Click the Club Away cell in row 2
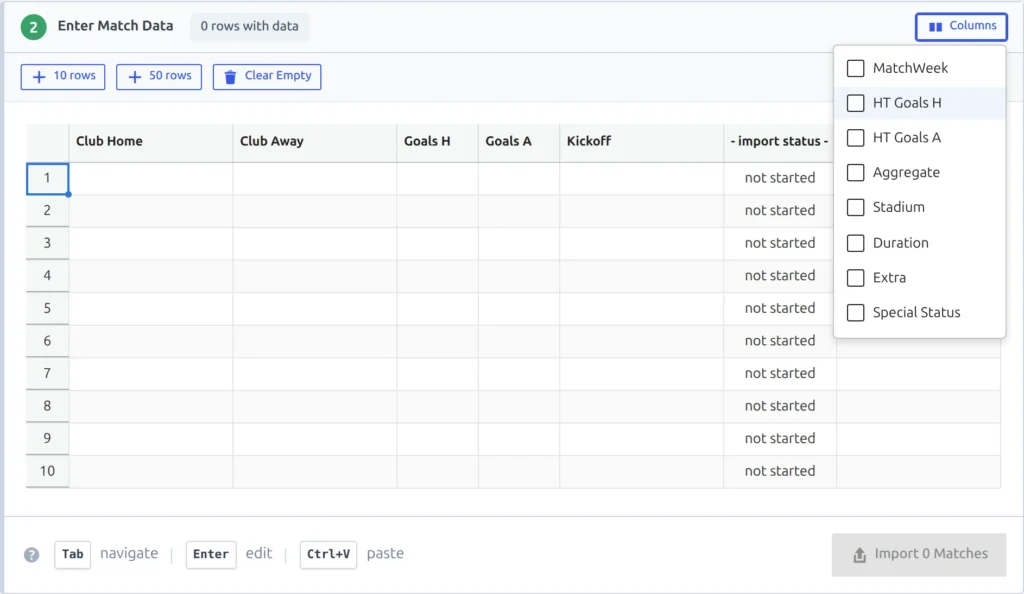 click(315, 211)
